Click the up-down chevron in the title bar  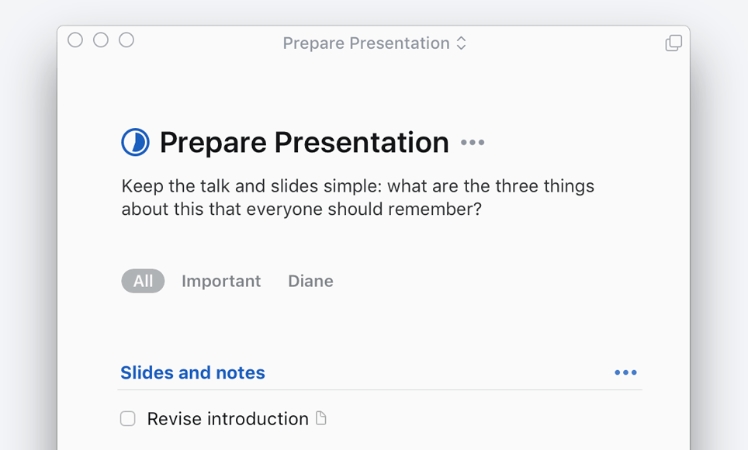pyautogui.click(x=461, y=43)
